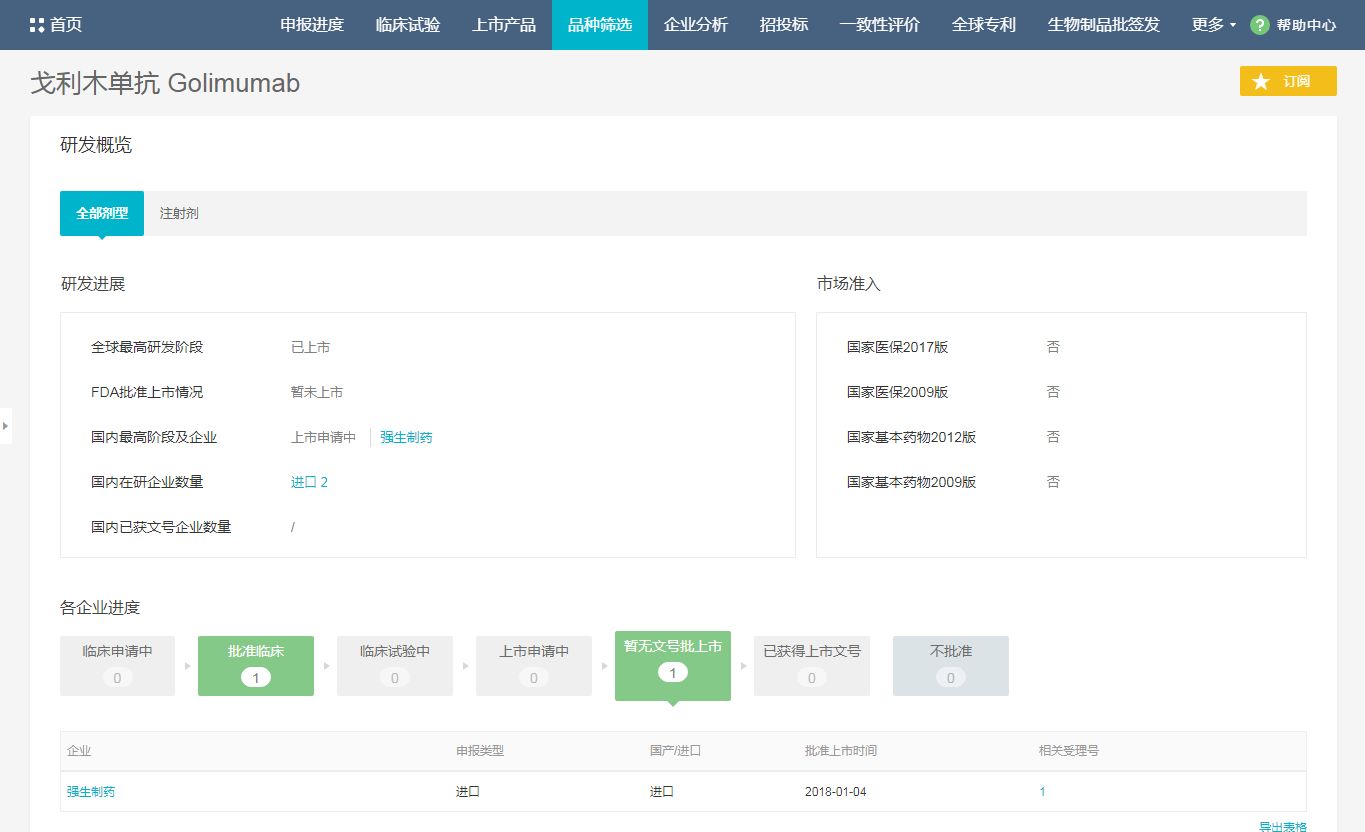The height and width of the screenshot is (832, 1365).
Task: Select the green 批准临床 stage box
Action: (256, 666)
